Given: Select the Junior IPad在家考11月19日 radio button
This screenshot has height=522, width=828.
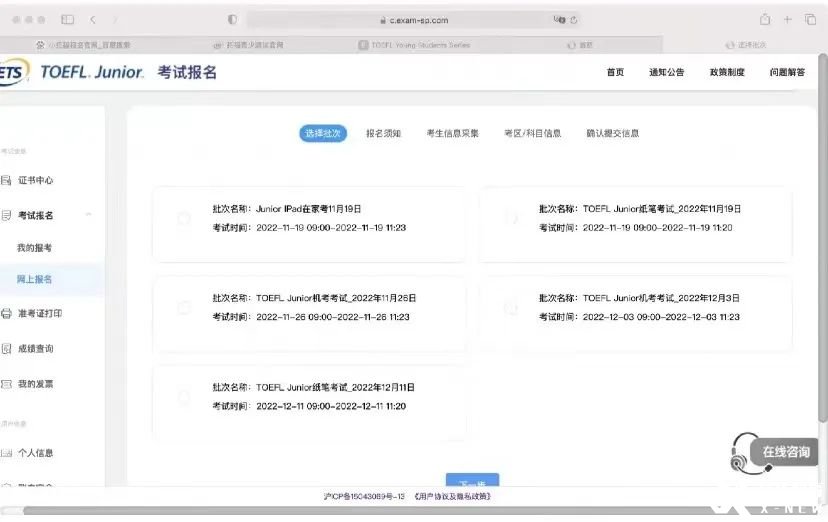Looking at the screenshot, I should point(184,218).
